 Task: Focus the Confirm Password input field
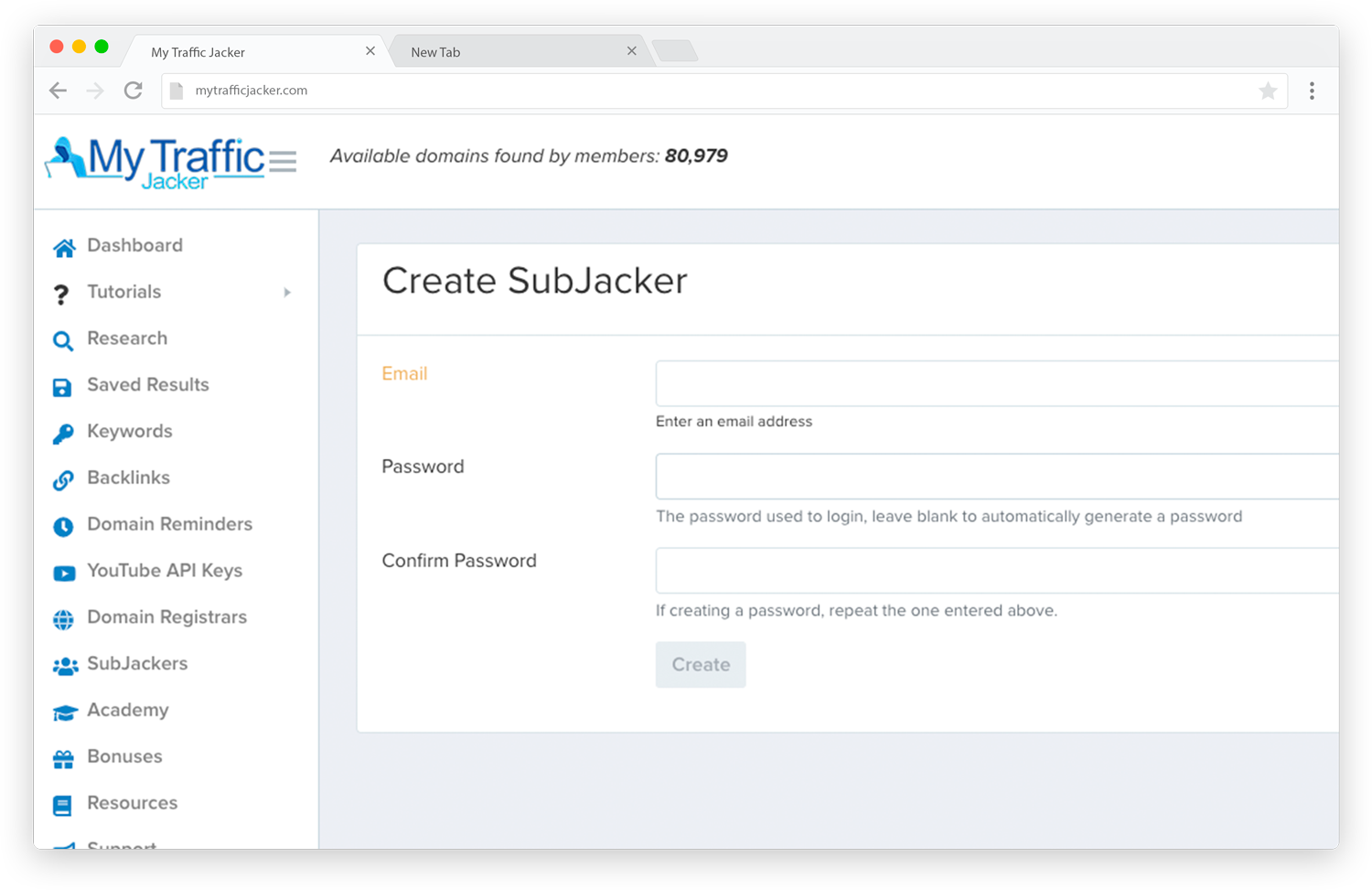pyautogui.click(x=997, y=571)
